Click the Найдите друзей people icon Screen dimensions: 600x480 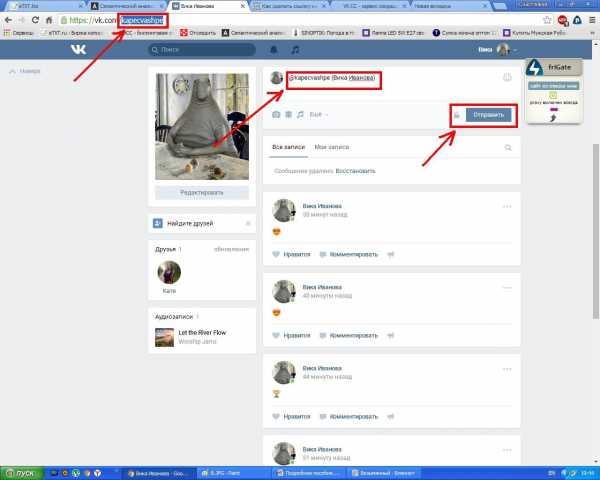158,223
